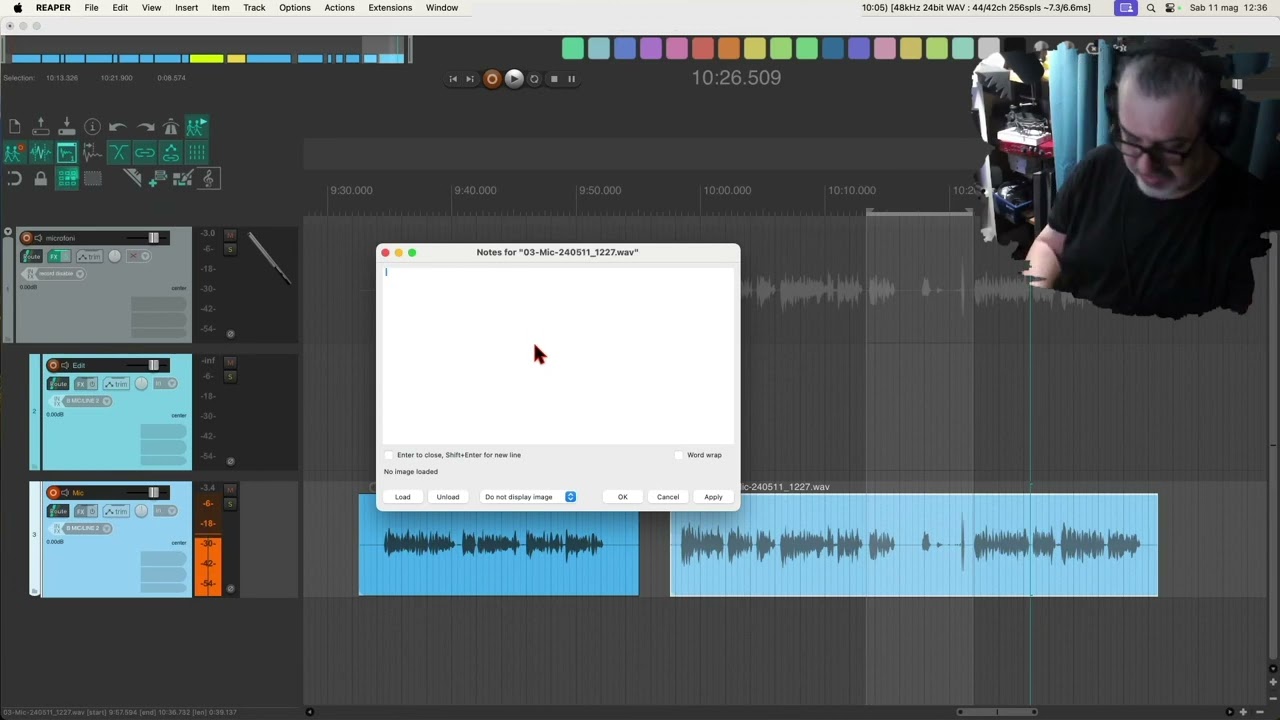This screenshot has height=720, width=1280.
Task: Open the File menu
Action: tap(91, 8)
